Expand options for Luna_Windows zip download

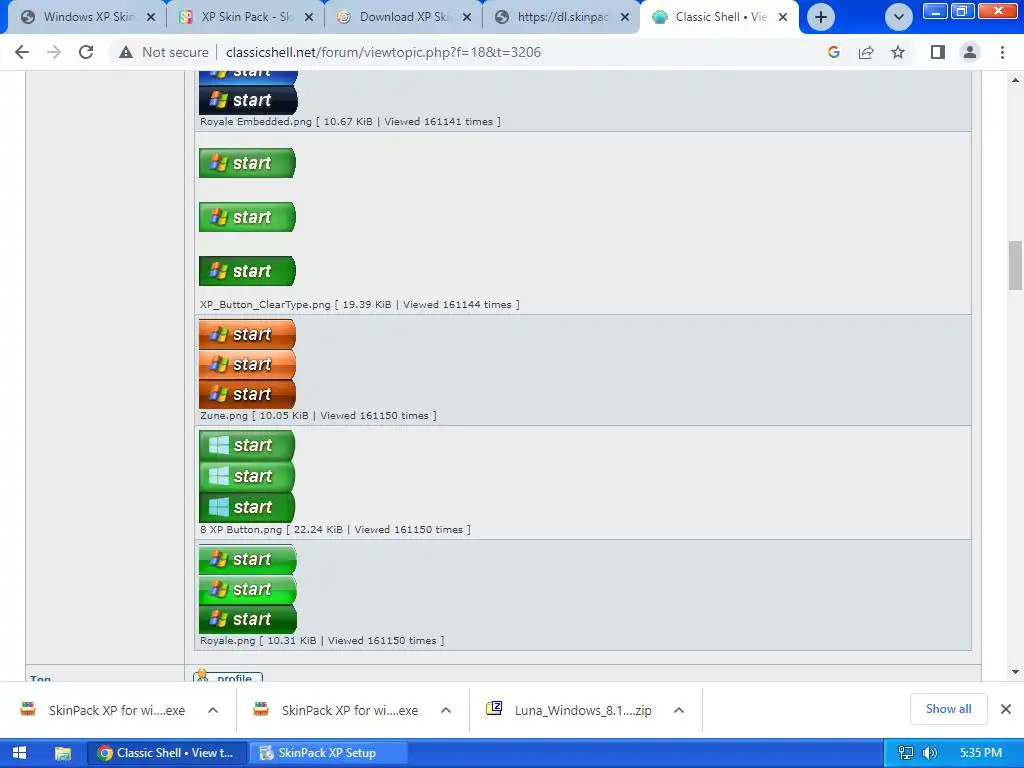click(x=679, y=711)
